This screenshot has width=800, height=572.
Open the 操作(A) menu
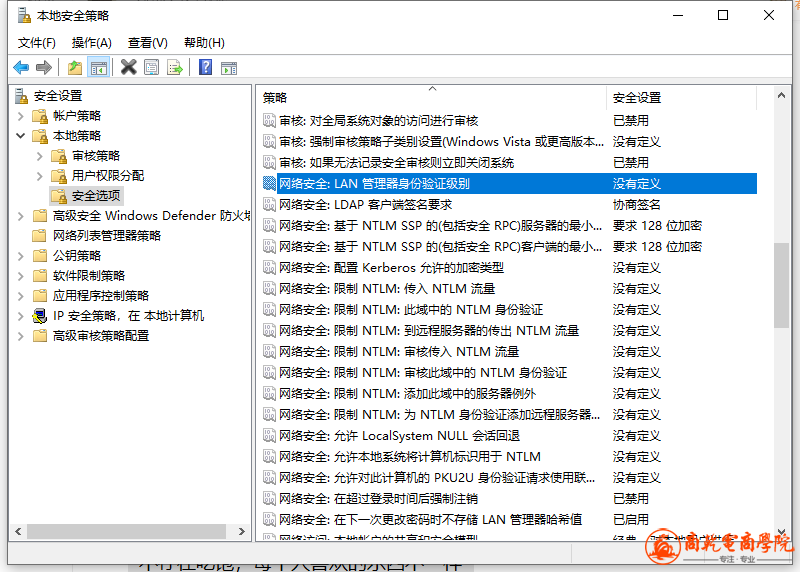point(92,43)
